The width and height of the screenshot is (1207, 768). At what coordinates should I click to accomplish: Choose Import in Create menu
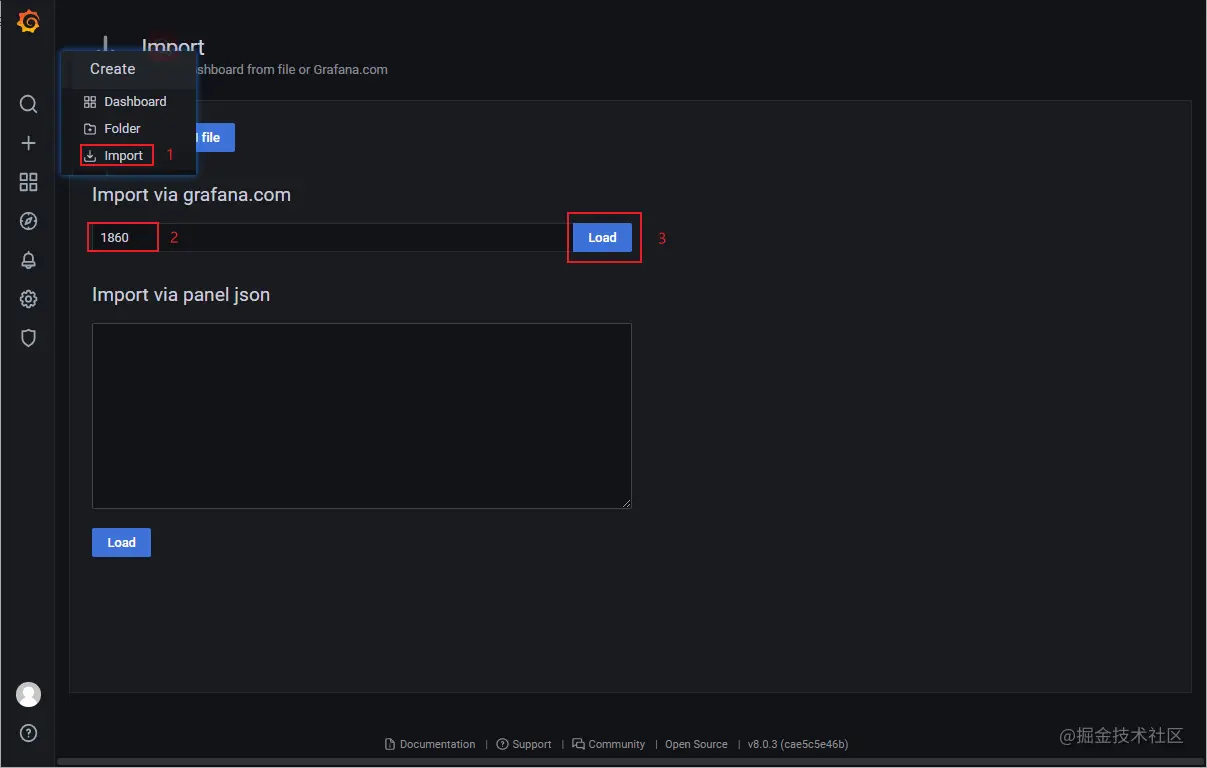pos(114,155)
